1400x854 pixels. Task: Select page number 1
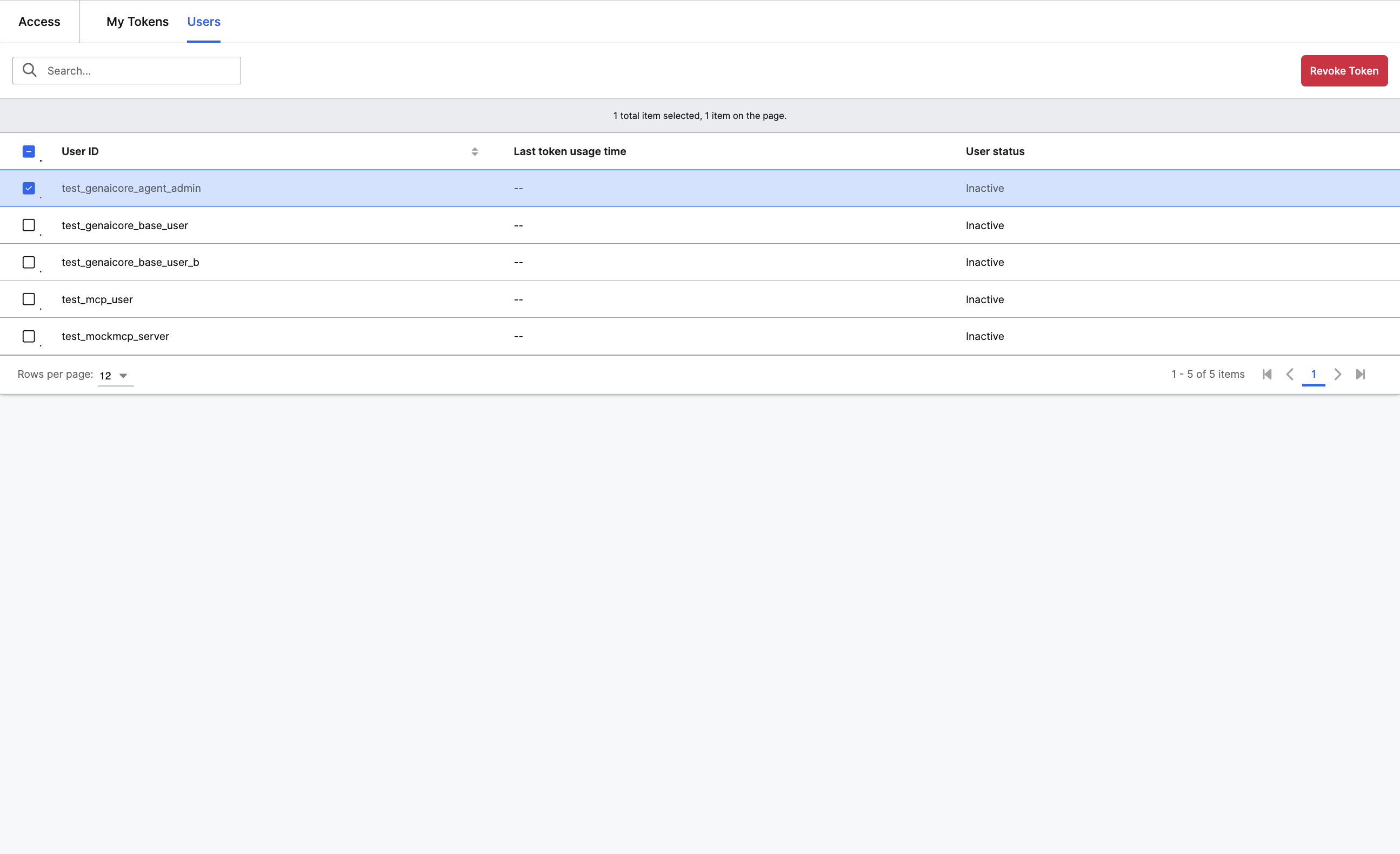click(1313, 374)
